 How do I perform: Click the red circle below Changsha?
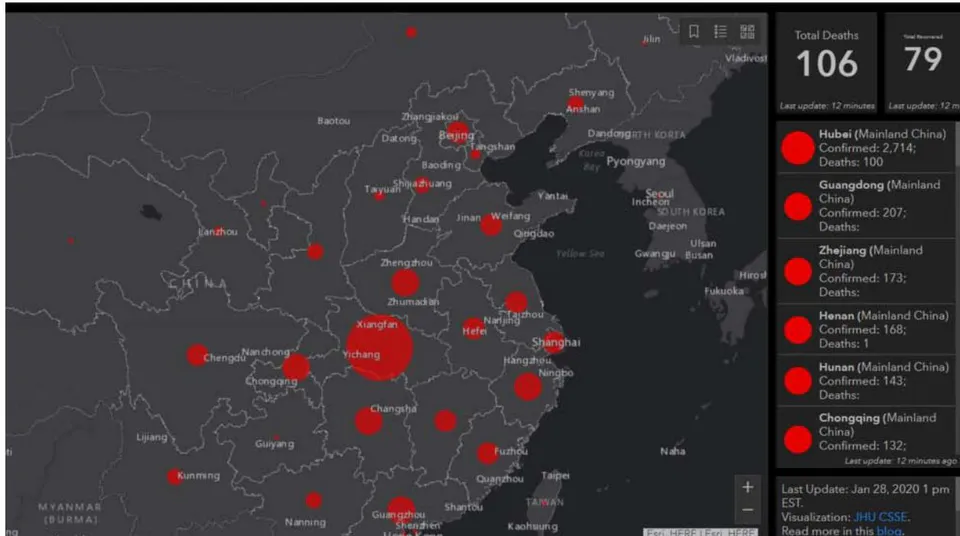coord(369,421)
